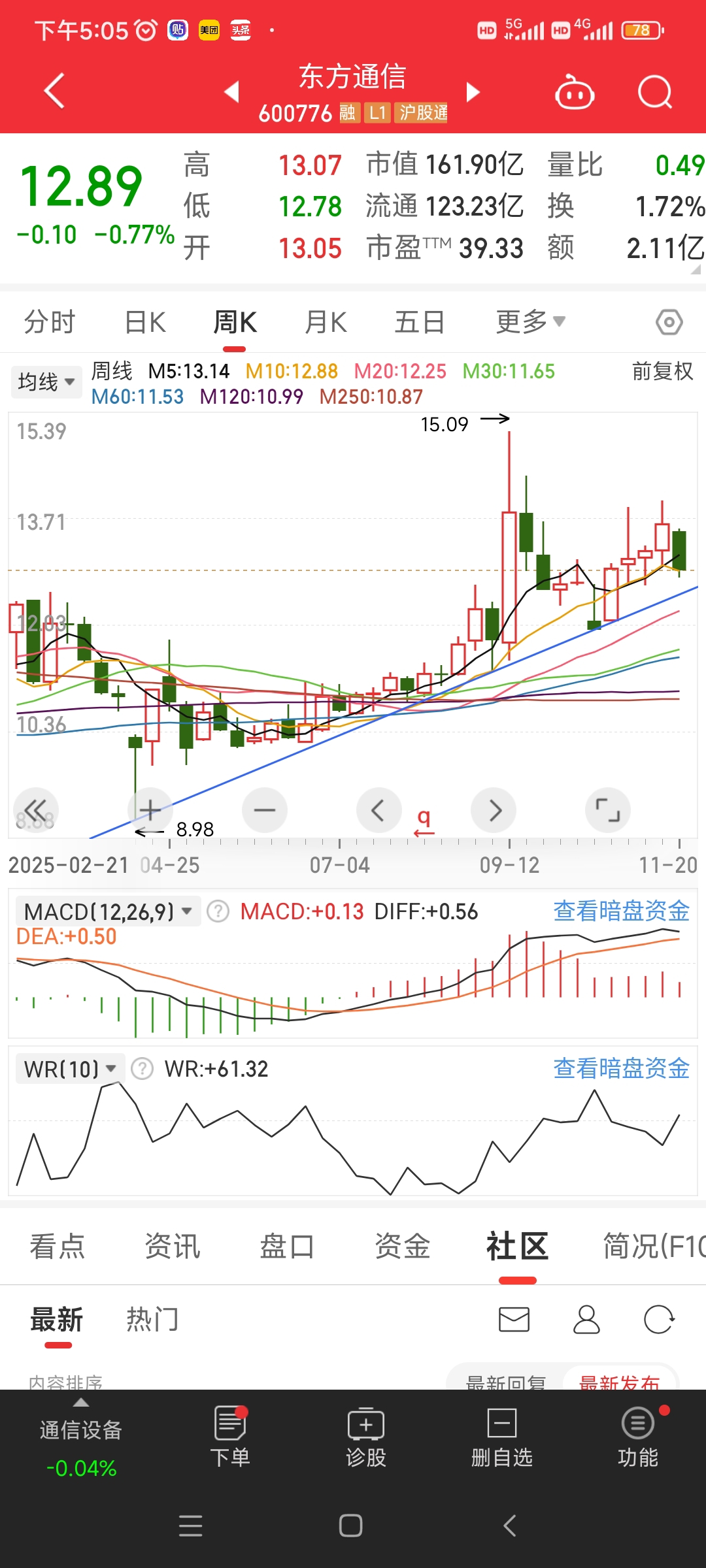Open chart settings hexagon icon
Screen dimensions: 706x1568
pos(669,322)
